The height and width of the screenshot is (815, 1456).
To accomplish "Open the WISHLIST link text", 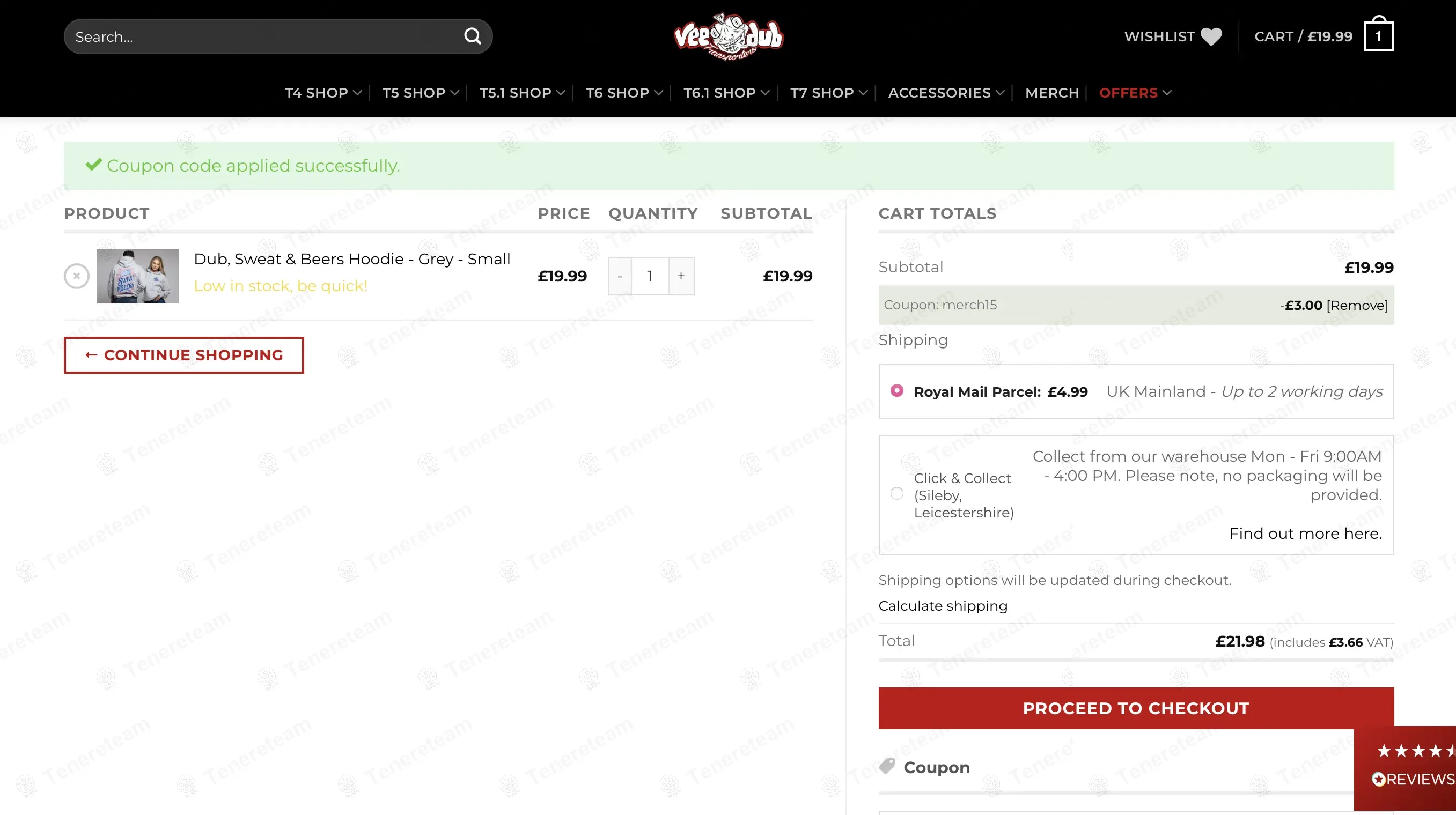I will coord(1159,36).
